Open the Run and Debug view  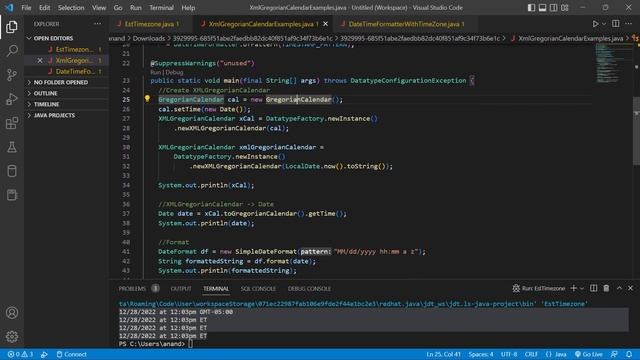12,99
